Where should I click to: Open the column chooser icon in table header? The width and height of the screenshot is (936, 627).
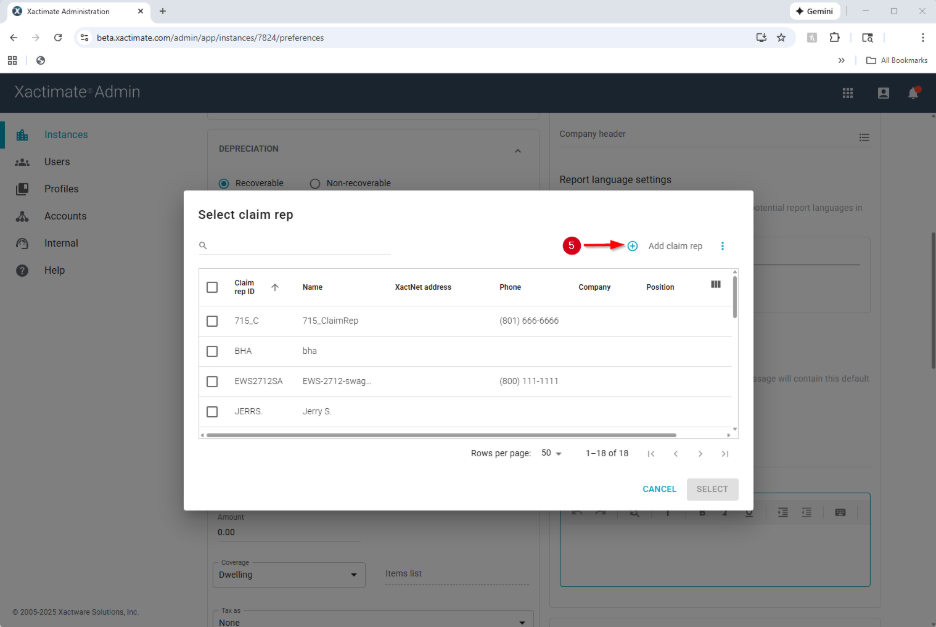(716, 284)
